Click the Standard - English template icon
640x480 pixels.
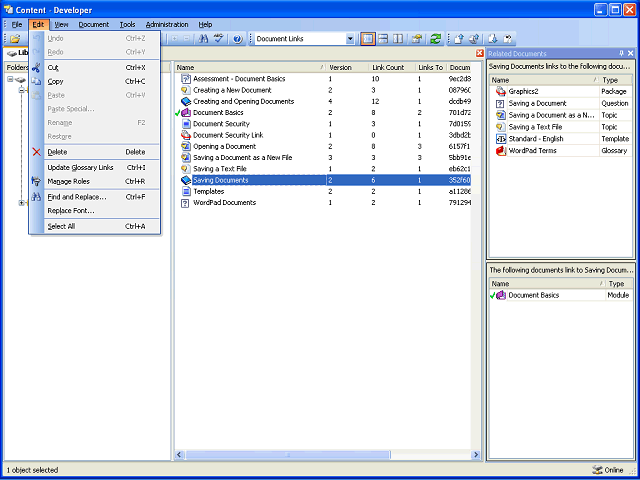coord(501,139)
